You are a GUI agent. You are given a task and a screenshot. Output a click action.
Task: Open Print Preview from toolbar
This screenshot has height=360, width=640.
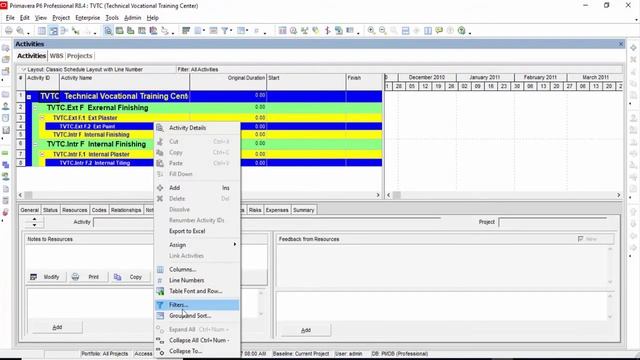coord(20,31)
